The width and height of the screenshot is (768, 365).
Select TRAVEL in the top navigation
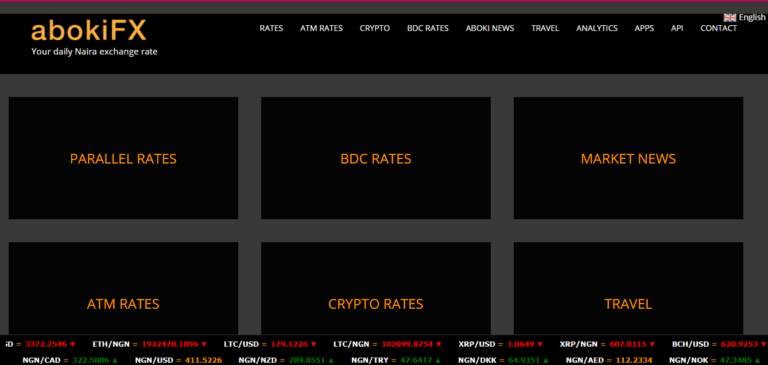pyautogui.click(x=545, y=28)
